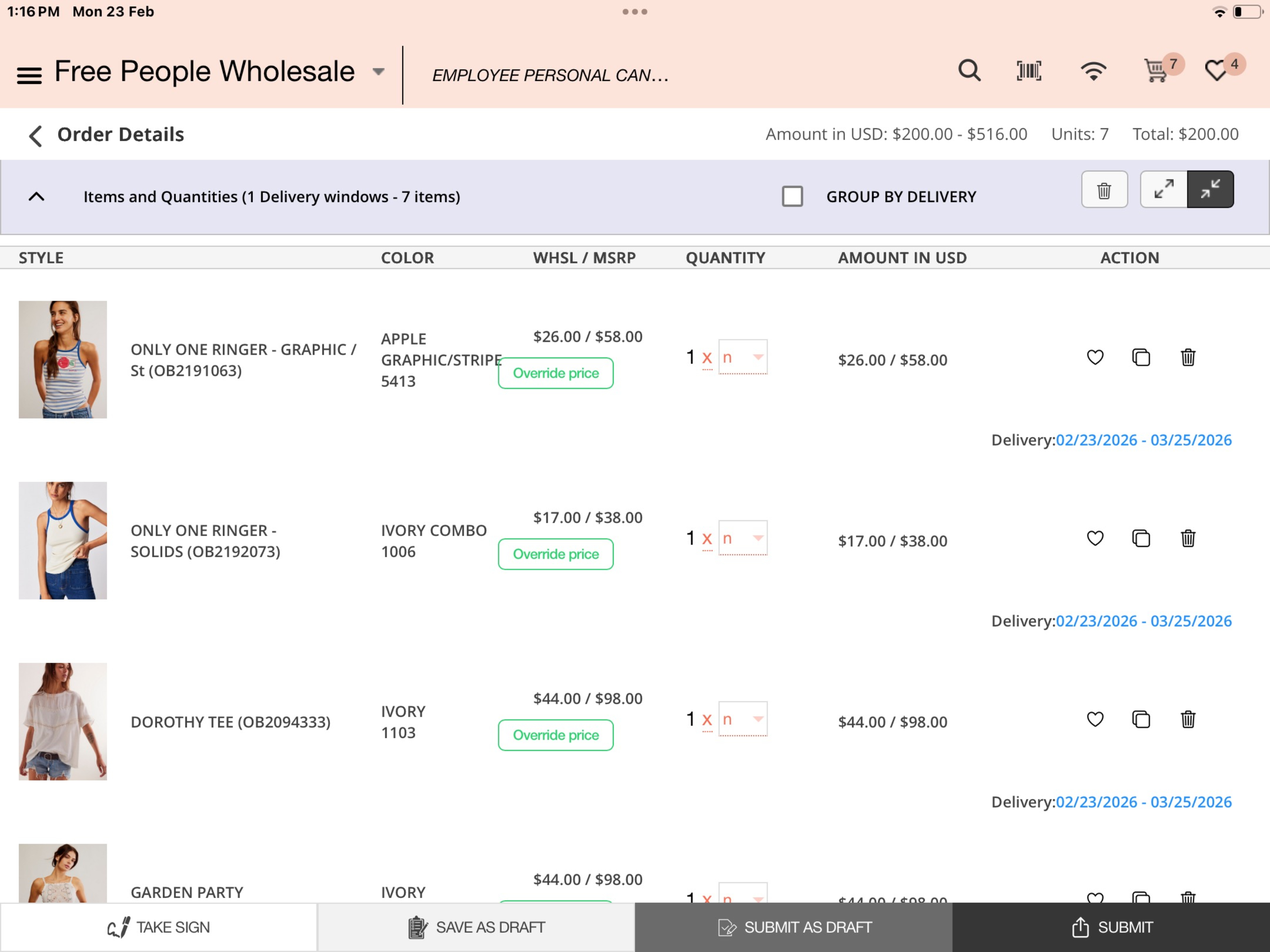Collapse the Items and Quantities section
The image size is (1270, 952).
click(x=36, y=197)
